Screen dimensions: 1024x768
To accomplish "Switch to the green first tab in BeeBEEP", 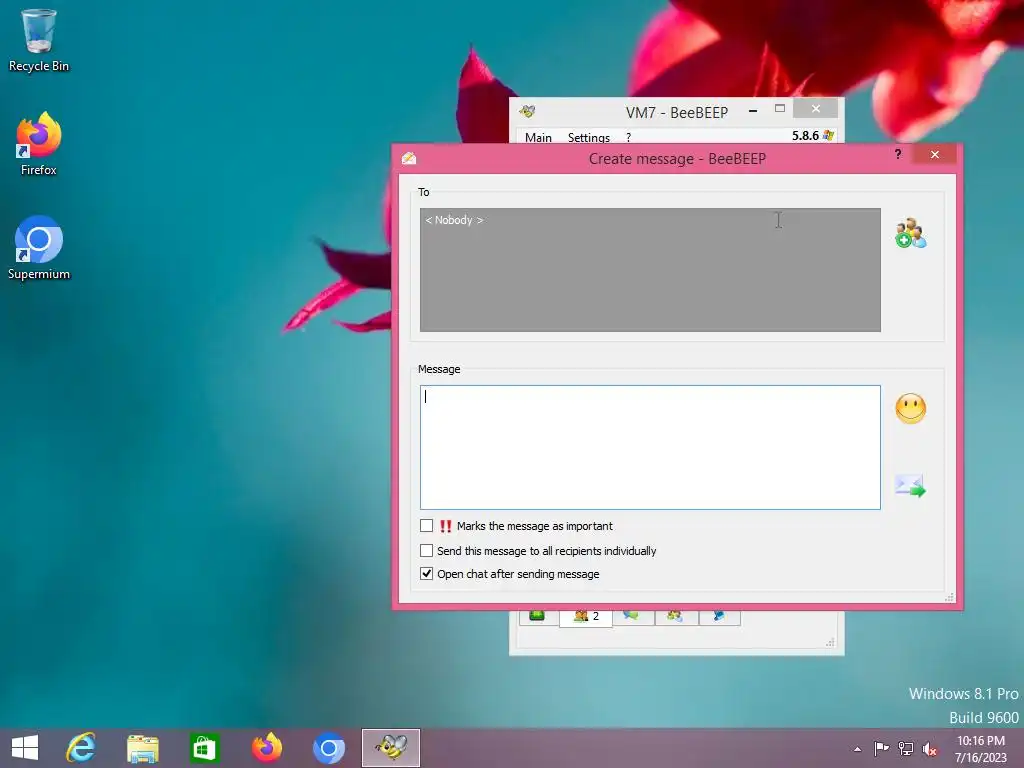I will pyautogui.click(x=537, y=616).
